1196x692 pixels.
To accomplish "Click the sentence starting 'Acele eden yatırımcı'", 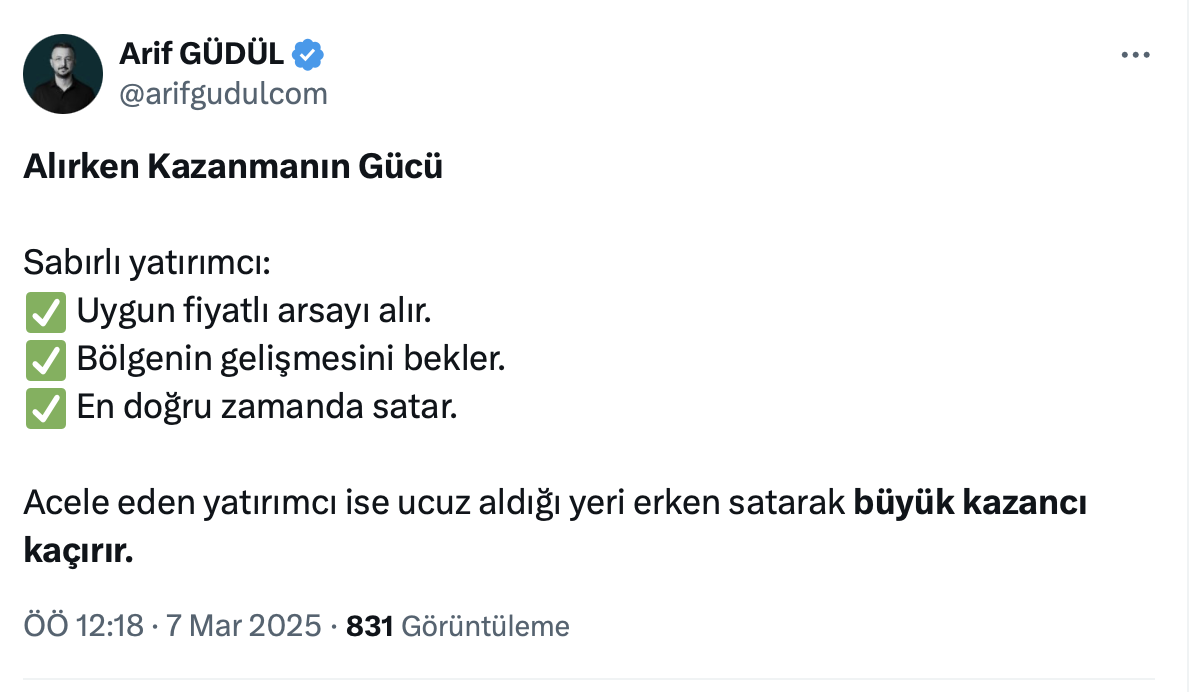I will (x=436, y=504).
